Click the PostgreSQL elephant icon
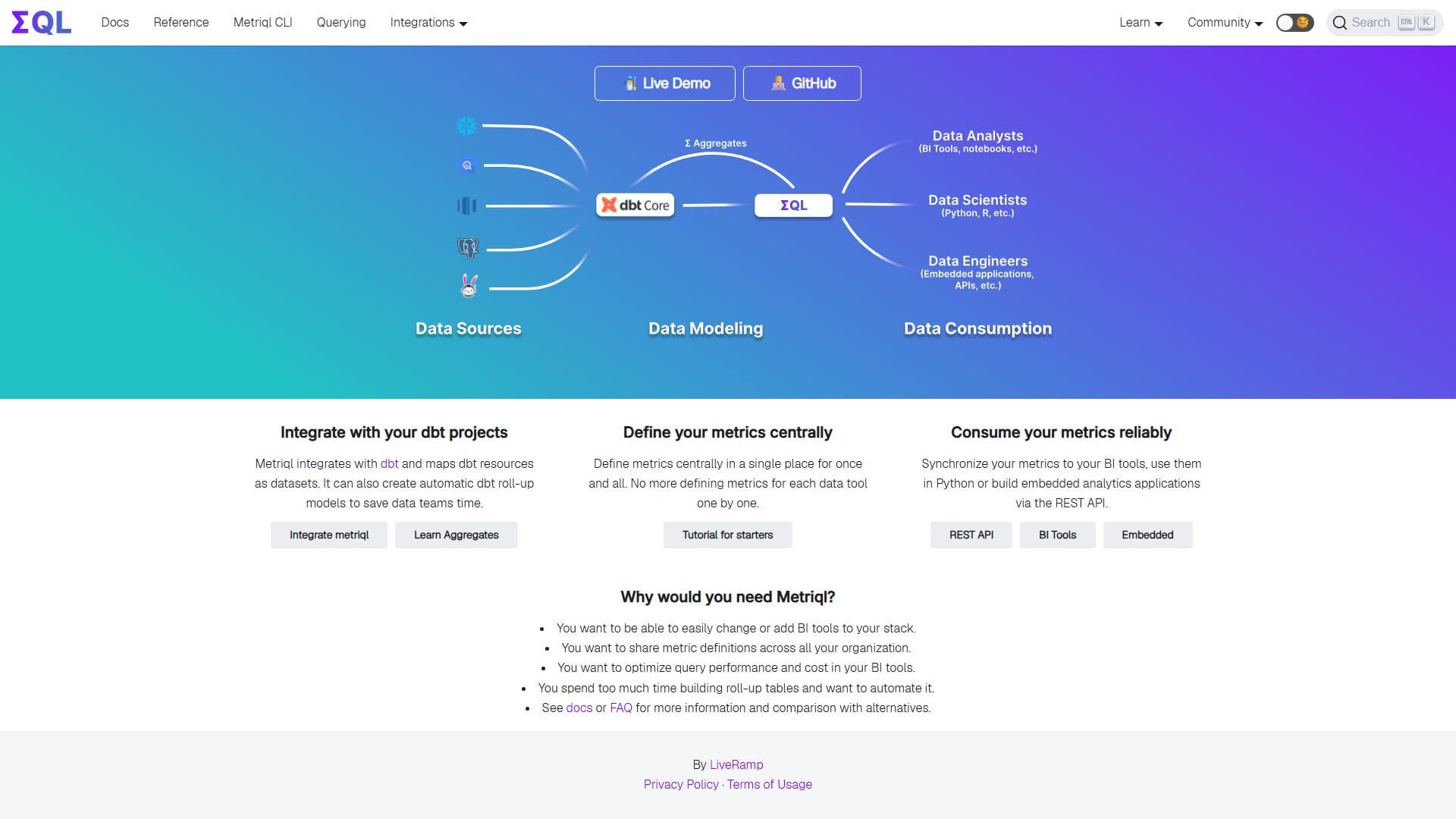The width and height of the screenshot is (1456, 819). tap(468, 247)
